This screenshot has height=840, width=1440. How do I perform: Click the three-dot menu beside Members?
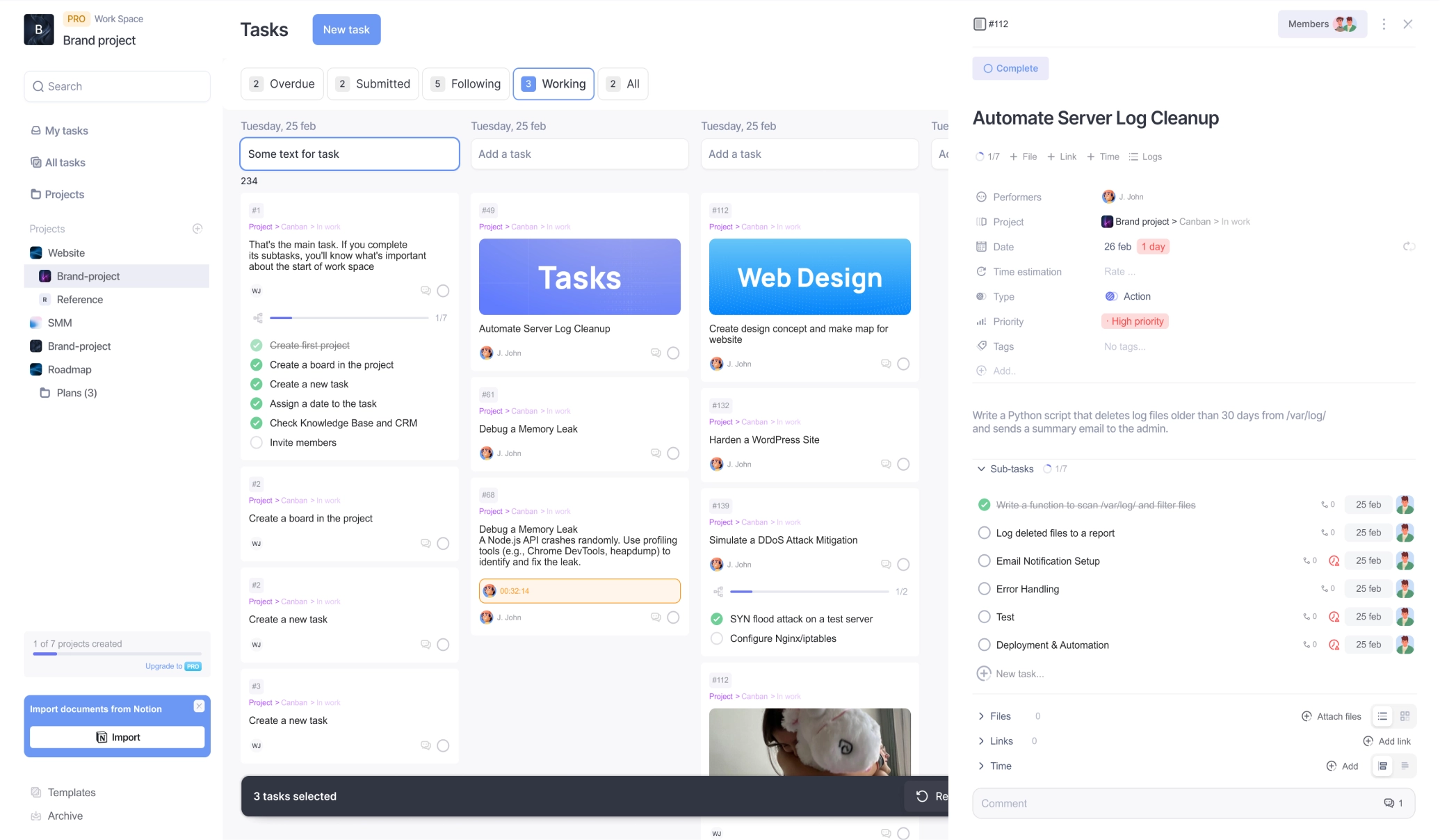pos(1384,24)
